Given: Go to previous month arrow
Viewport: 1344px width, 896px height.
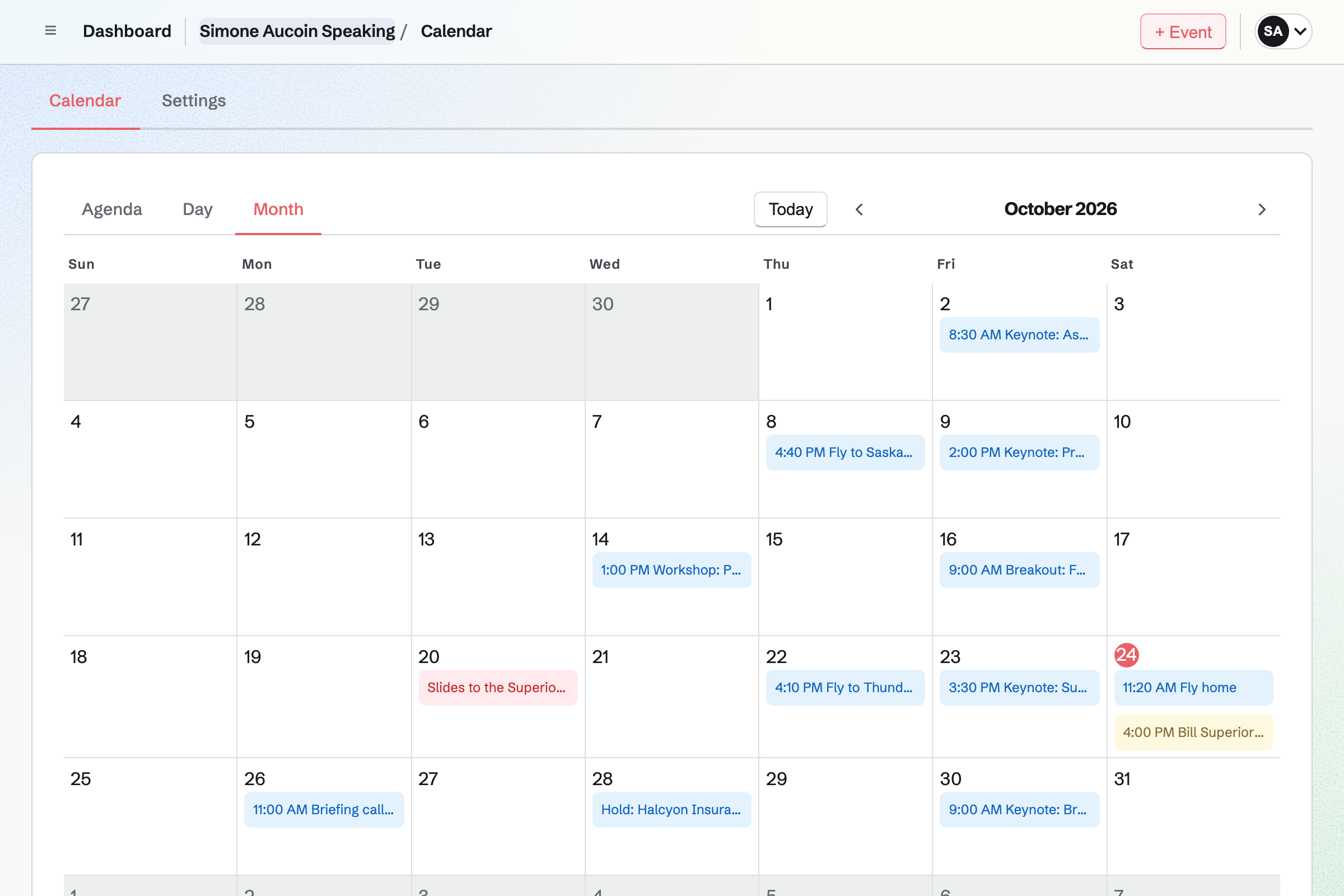Looking at the screenshot, I should (859, 209).
